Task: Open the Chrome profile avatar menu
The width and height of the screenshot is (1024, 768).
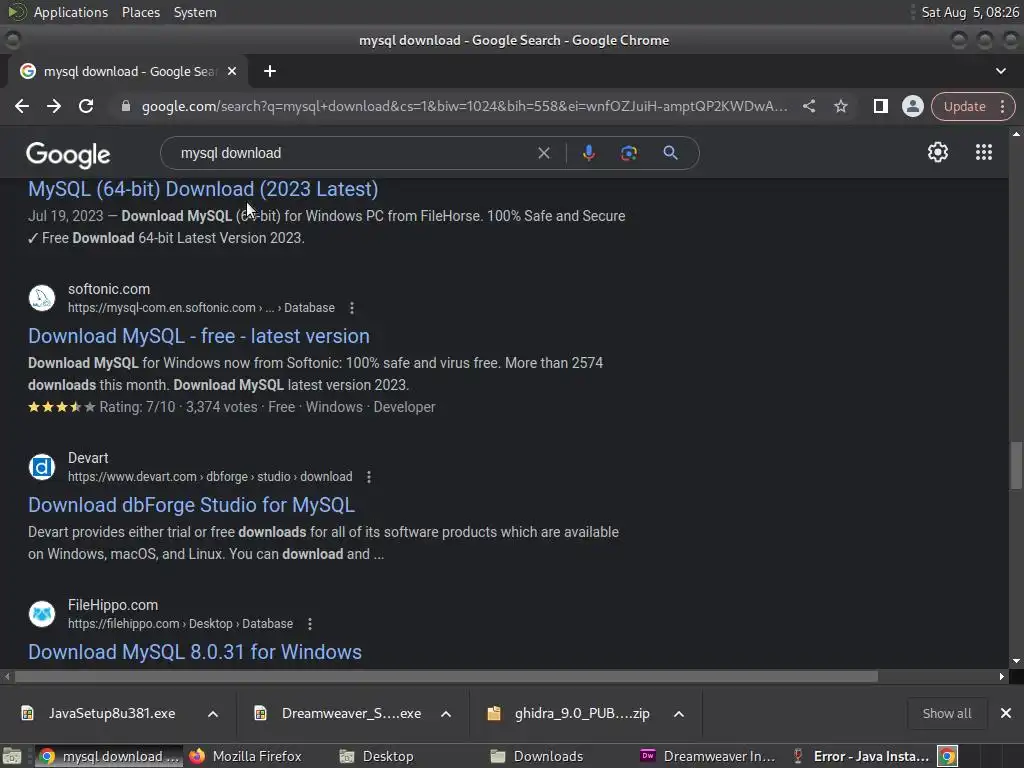Action: tap(912, 106)
